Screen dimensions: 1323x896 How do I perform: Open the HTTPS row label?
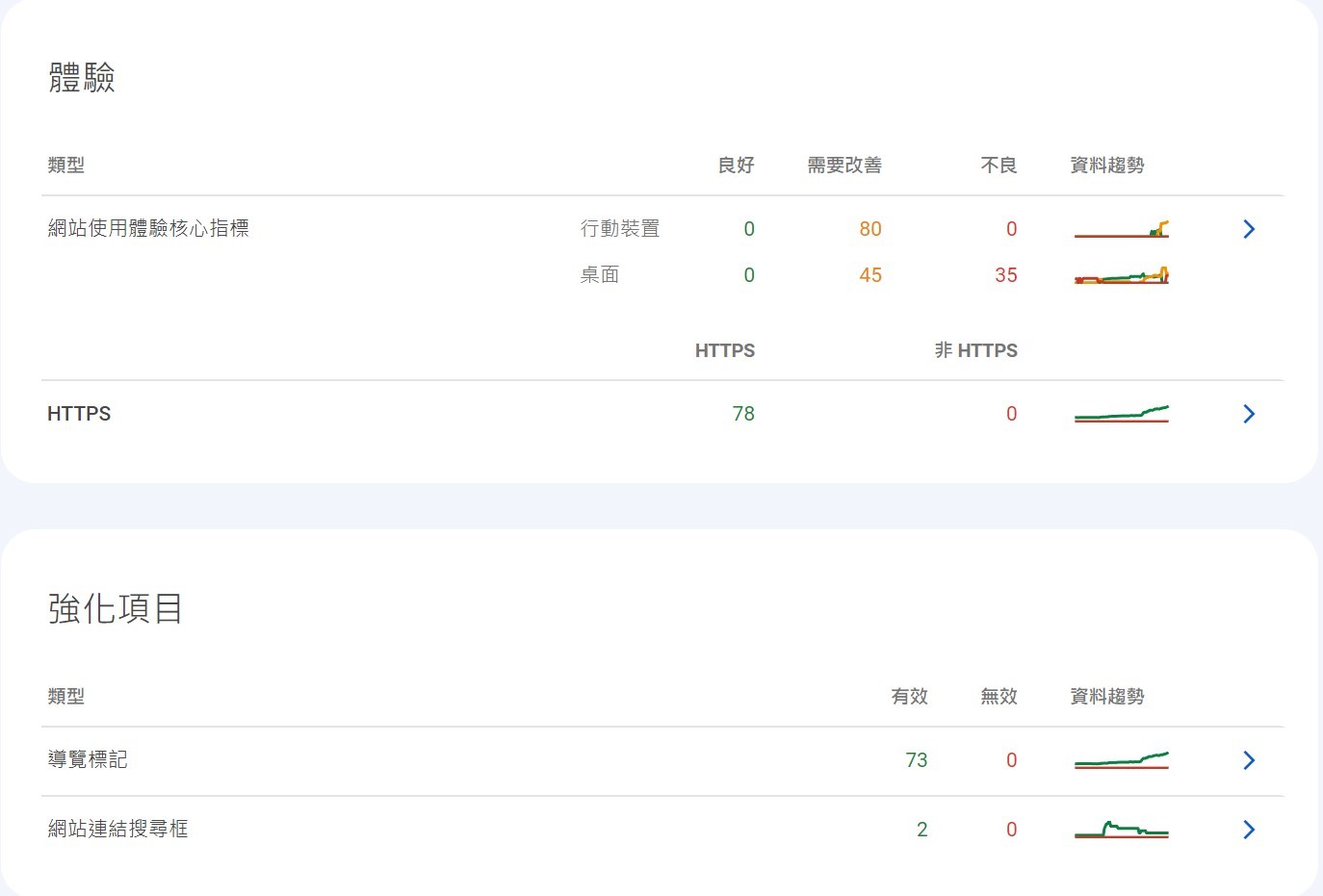tap(79, 414)
